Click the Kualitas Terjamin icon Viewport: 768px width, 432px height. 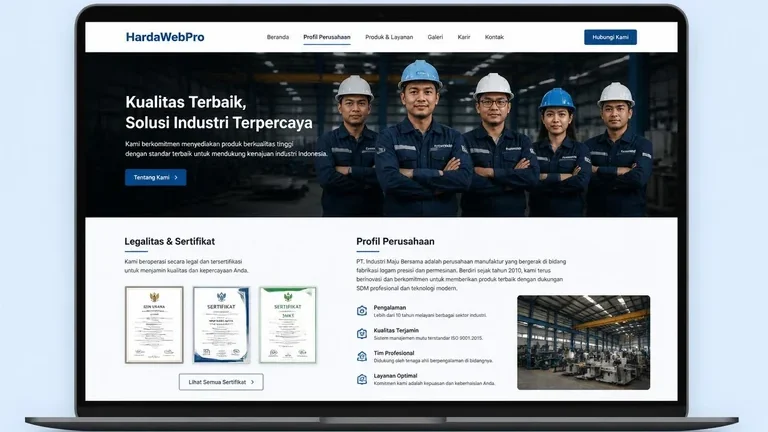(362, 334)
